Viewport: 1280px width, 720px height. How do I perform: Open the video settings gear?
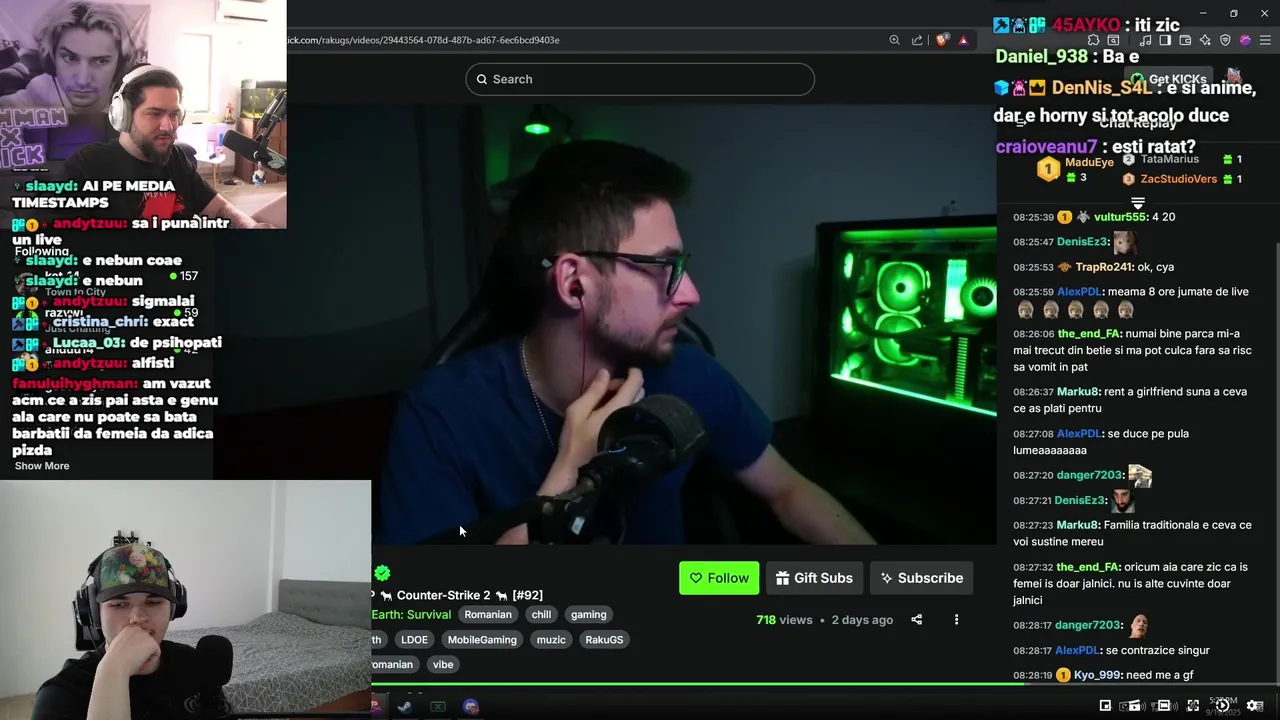tap(1254, 705)
